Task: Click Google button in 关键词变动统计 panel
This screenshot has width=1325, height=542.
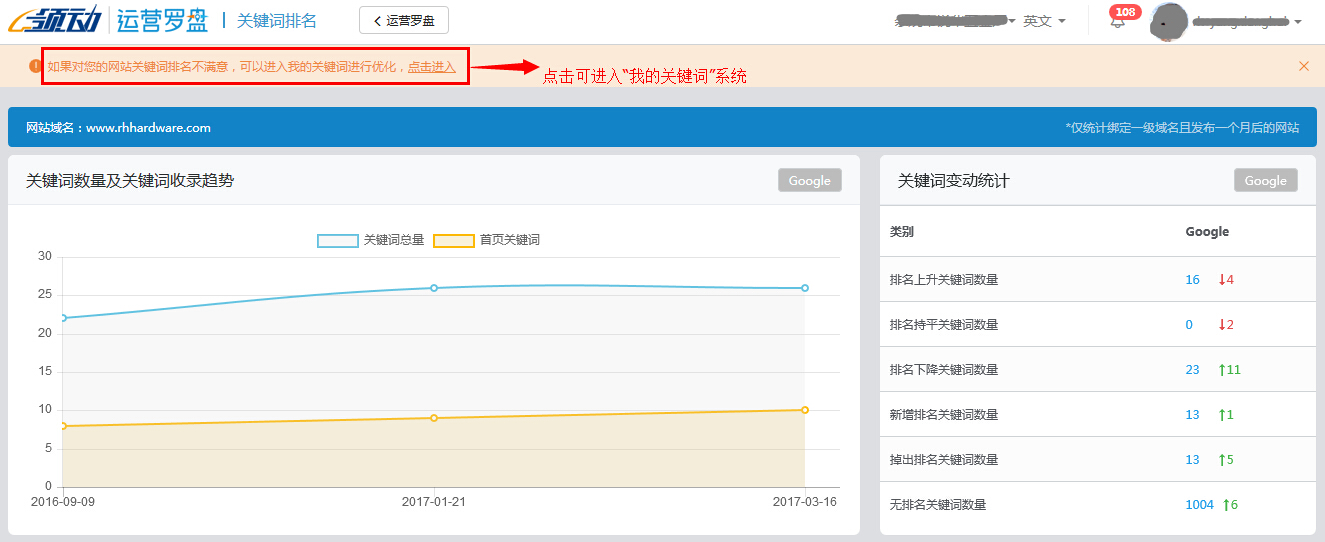Action: coord(1265,180)
